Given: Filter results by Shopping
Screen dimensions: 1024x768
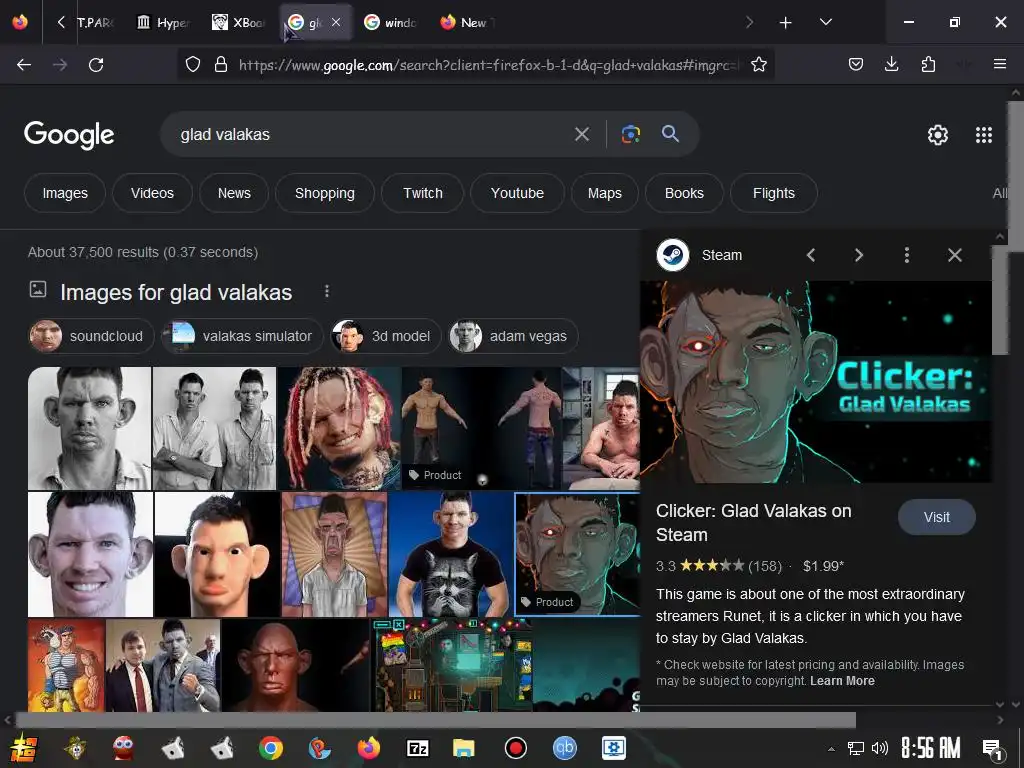Looking at the screenshot, I should 325,193.
